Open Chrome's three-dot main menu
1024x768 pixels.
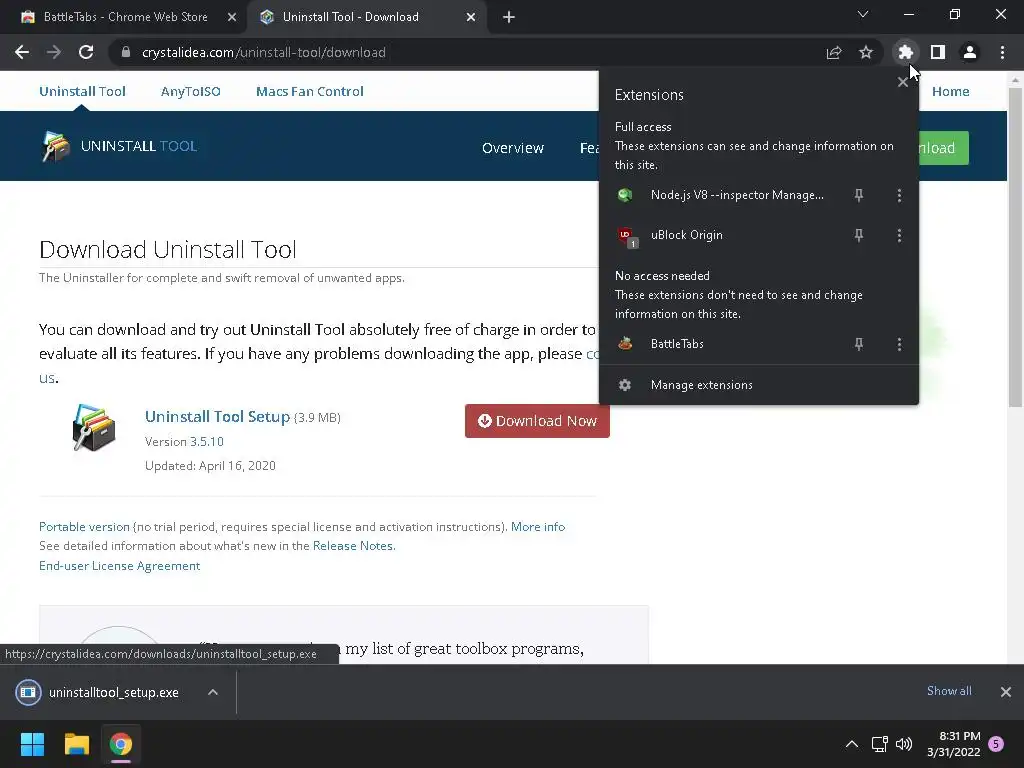click(x=1002, y=52)
